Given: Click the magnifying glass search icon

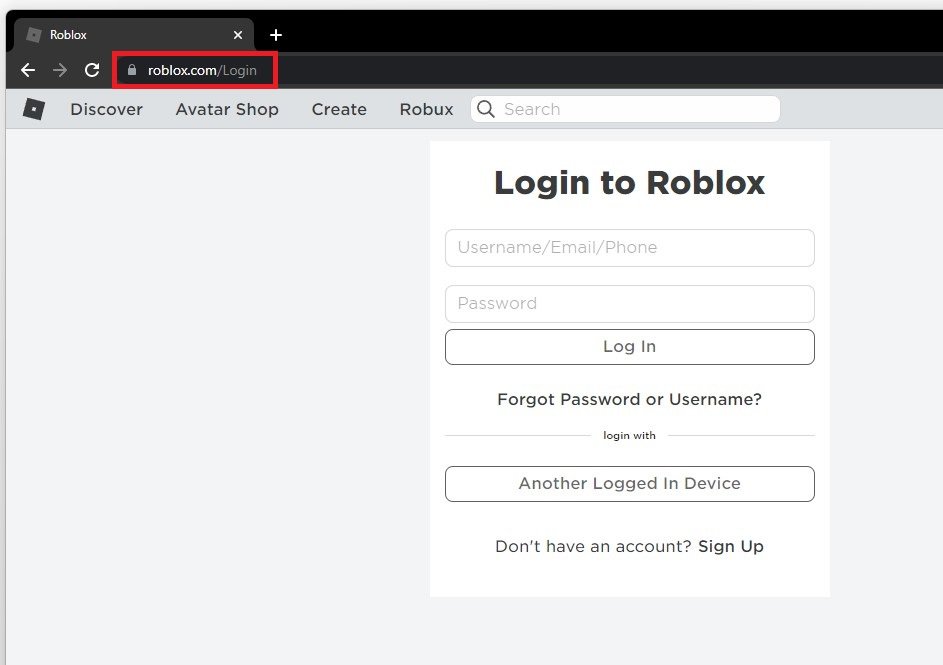Looking at the screenshot, I should click(485, 109).
